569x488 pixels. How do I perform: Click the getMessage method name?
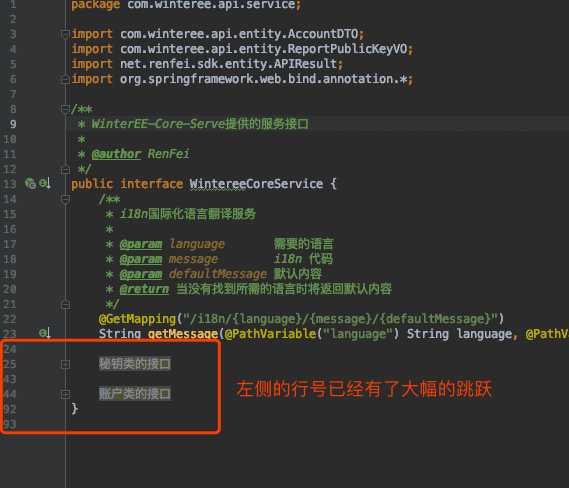[x=183, y=334]
